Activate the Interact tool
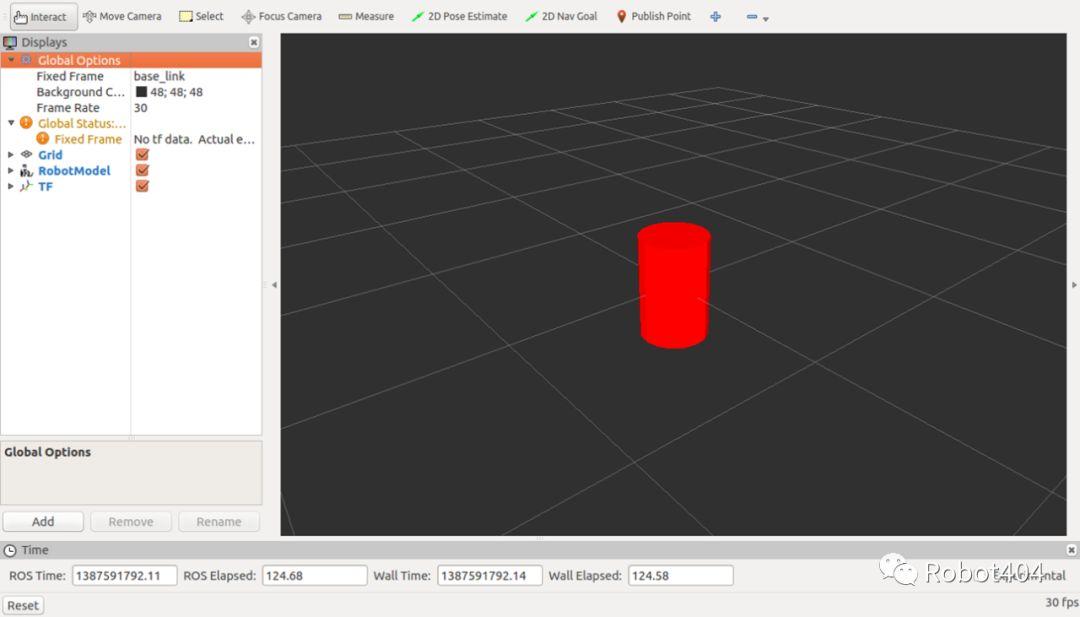1080x617 pixels. pyautogui.click(x=43, y=17)
